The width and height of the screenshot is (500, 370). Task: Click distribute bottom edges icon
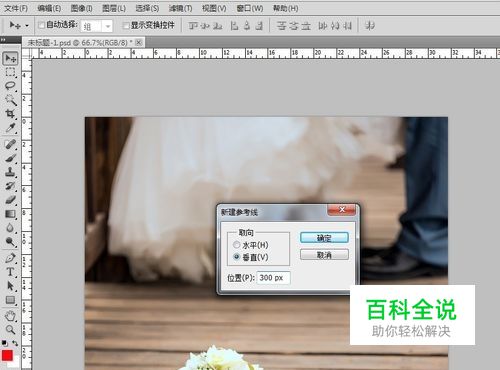click(x=306, y=26)
